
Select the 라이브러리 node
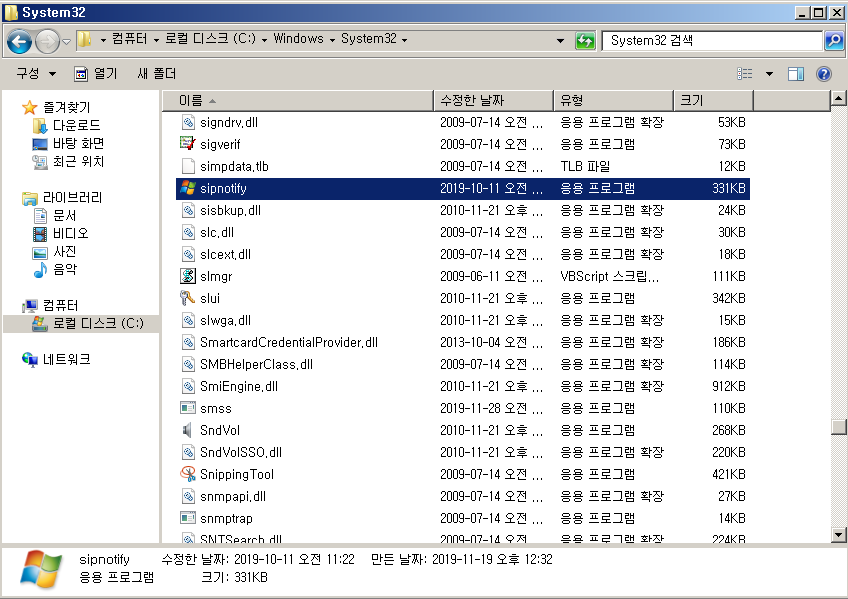pos(72,197)
